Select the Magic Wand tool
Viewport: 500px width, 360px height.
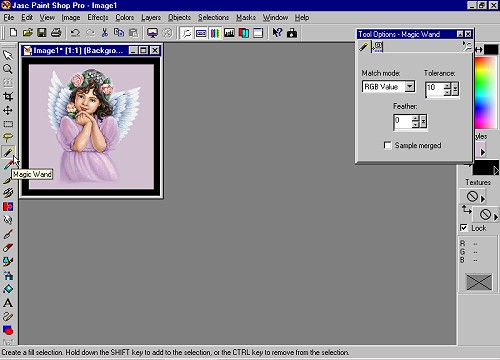pyautogui.click(x=8, y=152)
